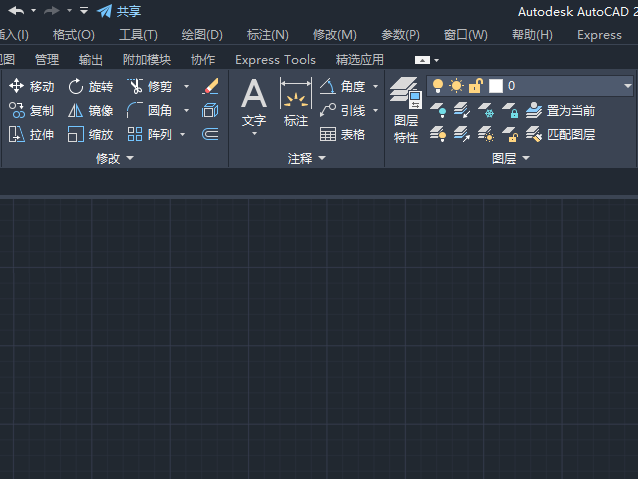Click the Redo arrow icon
This screenshot has height=479, width=638.
click(52, 11)
